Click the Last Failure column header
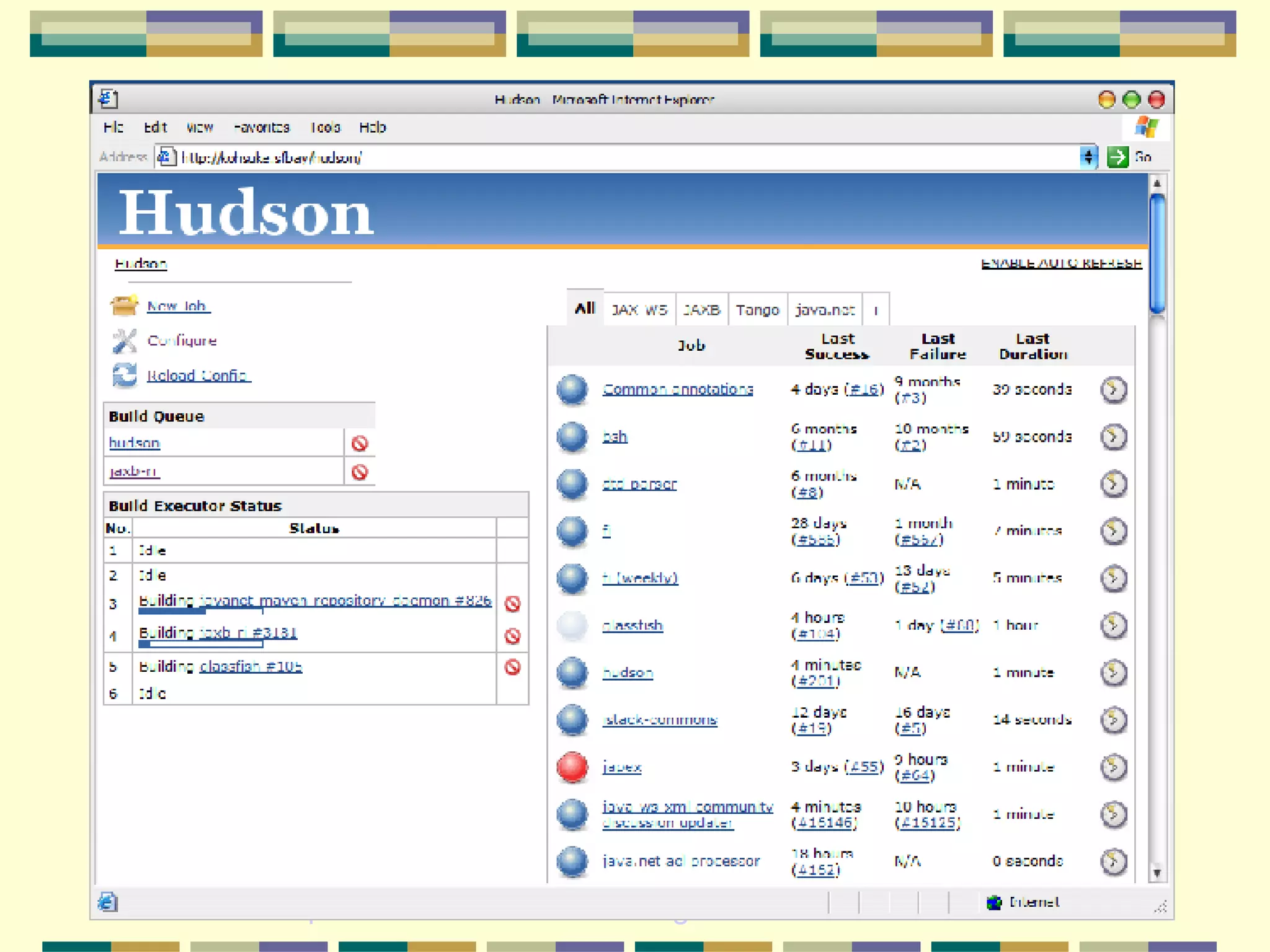 click(x=938, y=346)
